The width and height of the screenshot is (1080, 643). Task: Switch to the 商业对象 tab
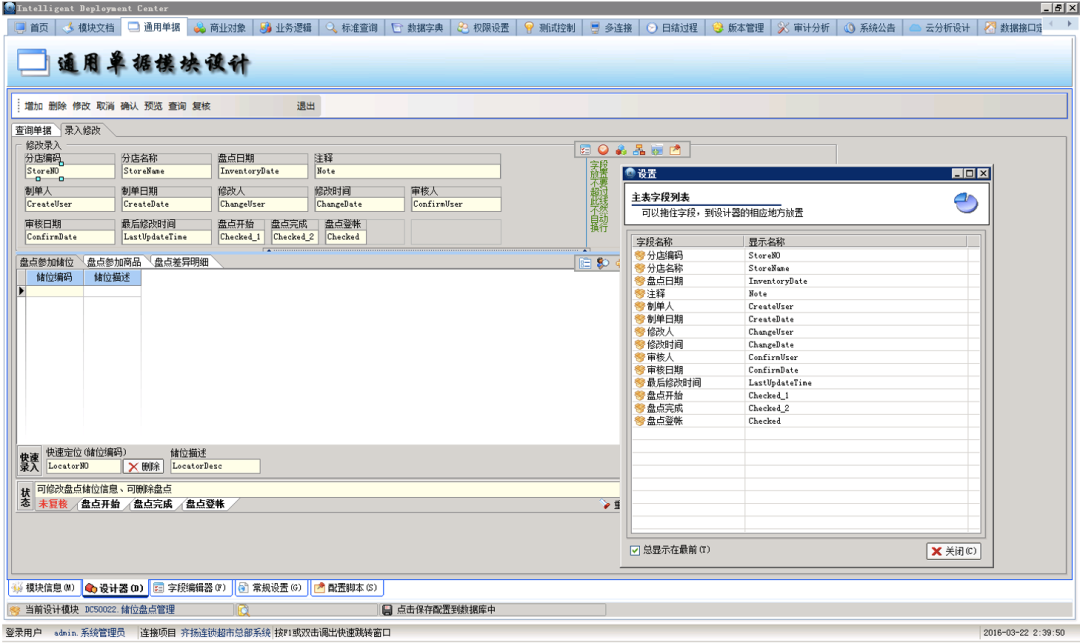[x=220, y=28]
